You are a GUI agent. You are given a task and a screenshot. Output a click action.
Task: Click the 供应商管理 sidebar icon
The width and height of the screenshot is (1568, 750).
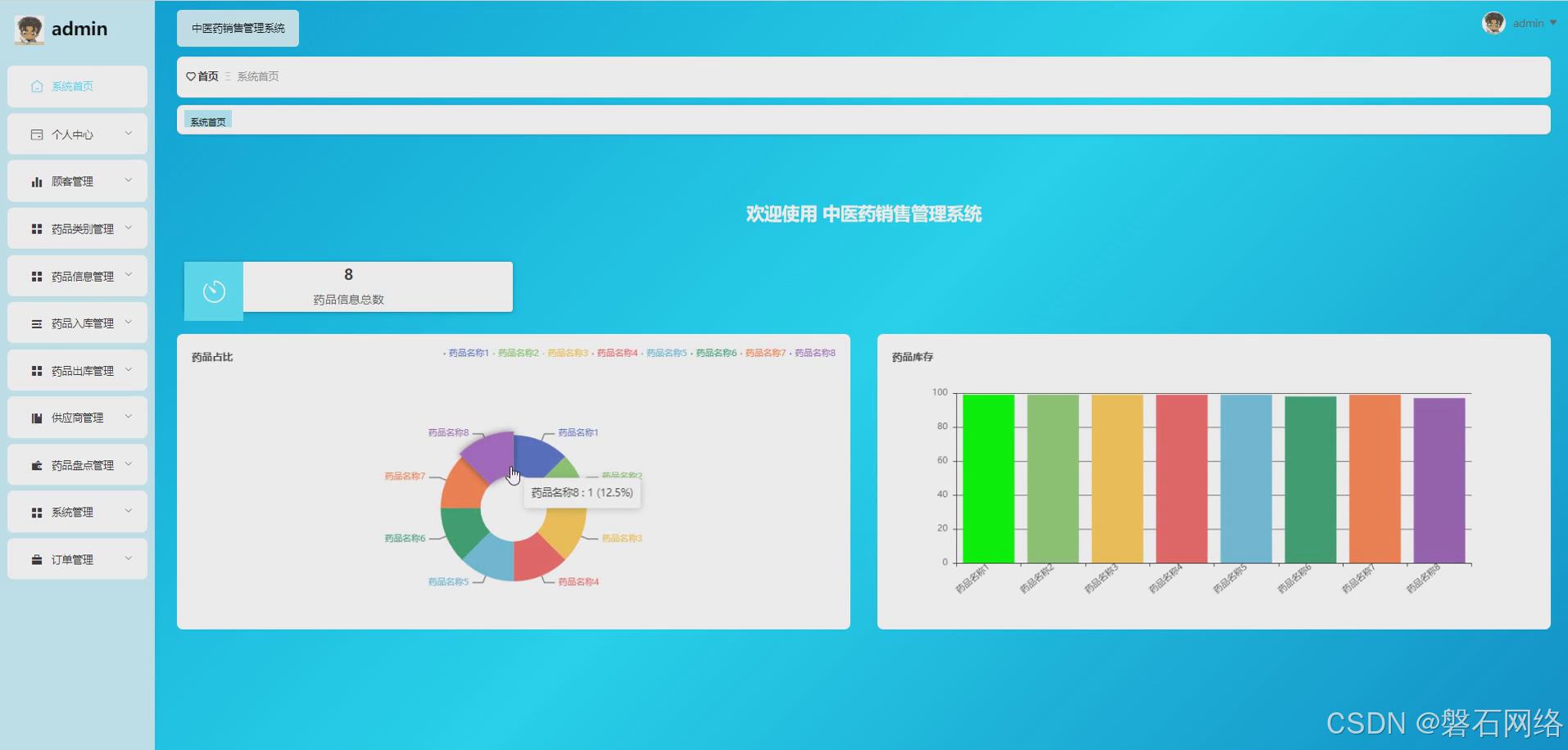pyautogui.click(x=37, y=418)
